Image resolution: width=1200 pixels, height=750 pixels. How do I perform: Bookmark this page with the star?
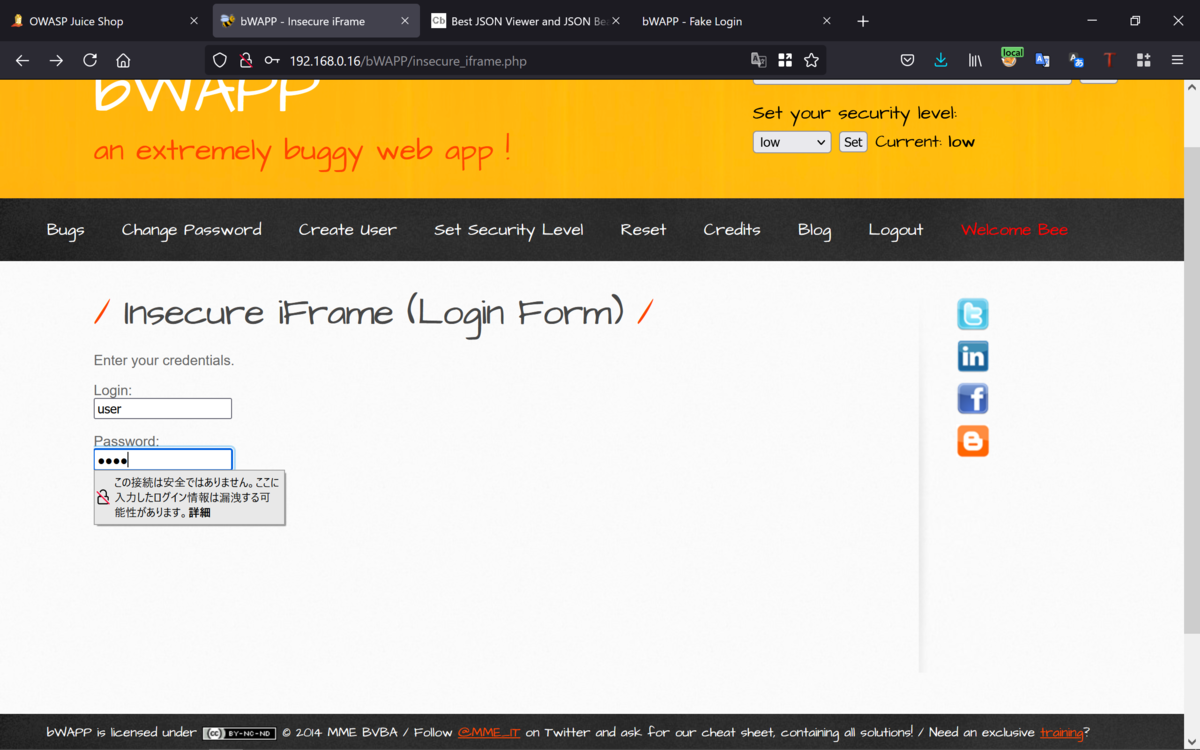pos(811,61)
